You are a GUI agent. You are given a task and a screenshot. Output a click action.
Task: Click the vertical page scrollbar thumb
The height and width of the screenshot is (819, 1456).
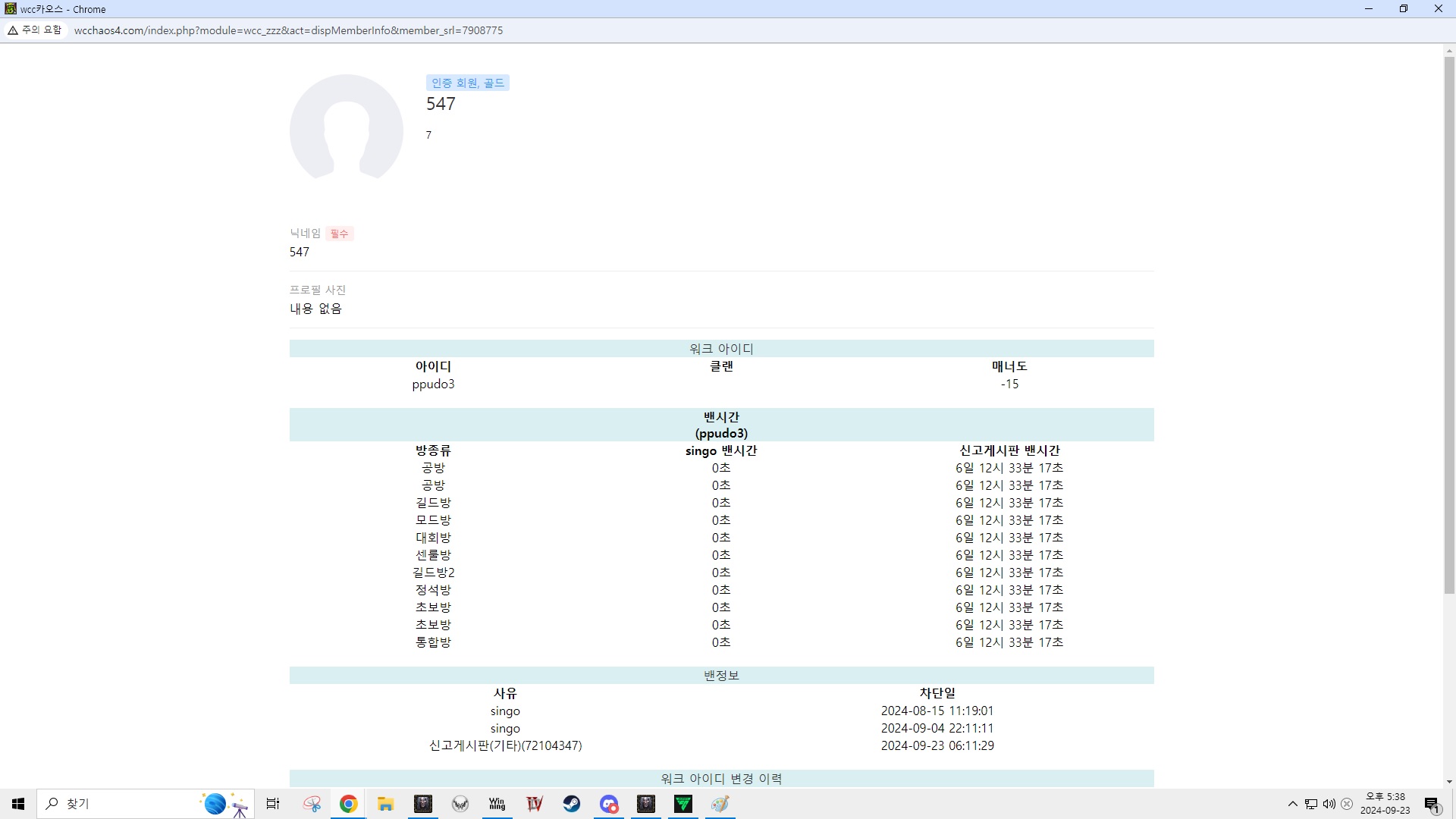tap(1449, 325)
